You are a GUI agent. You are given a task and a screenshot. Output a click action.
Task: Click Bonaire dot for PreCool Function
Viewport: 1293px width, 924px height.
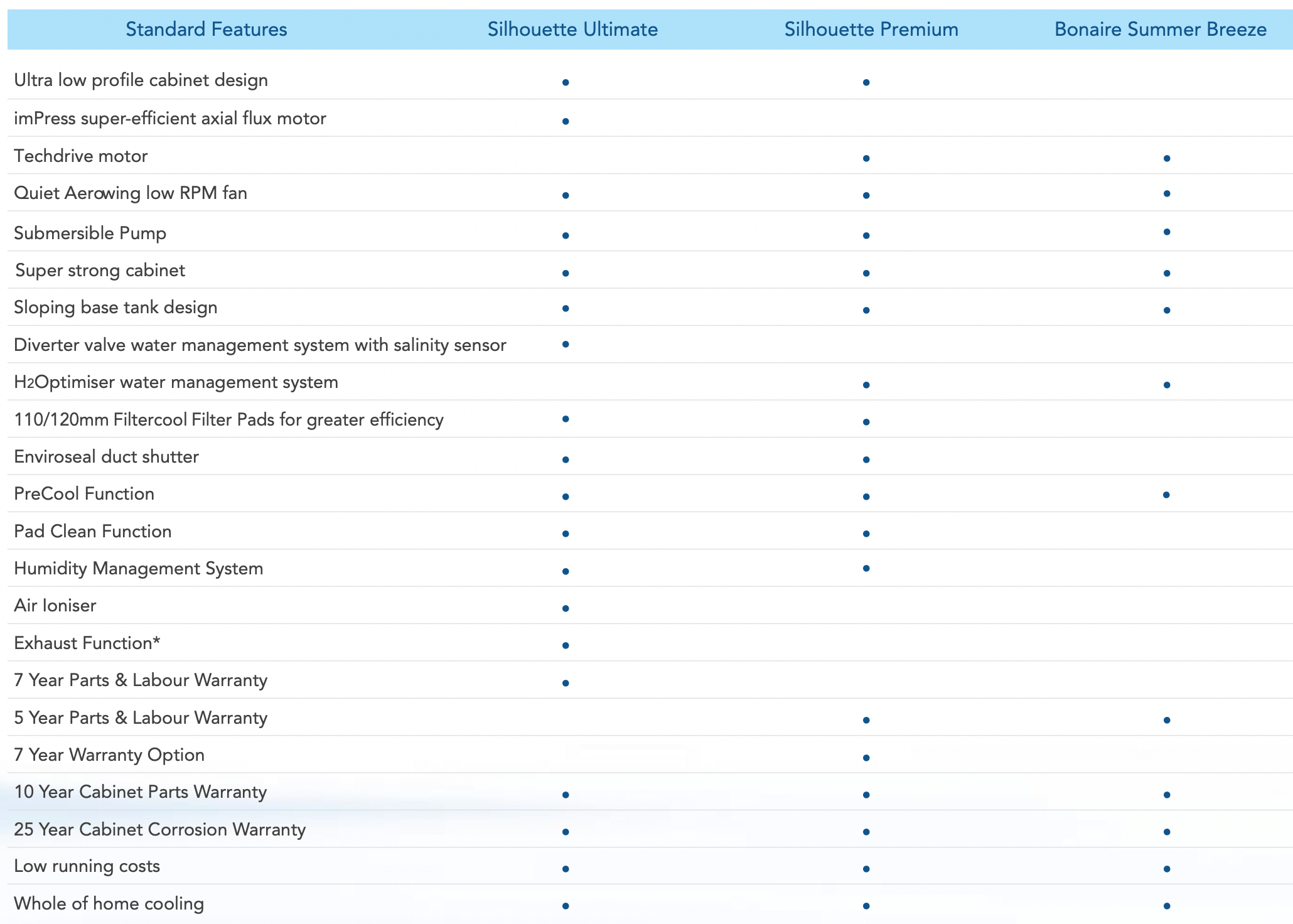click(1166, 495)
